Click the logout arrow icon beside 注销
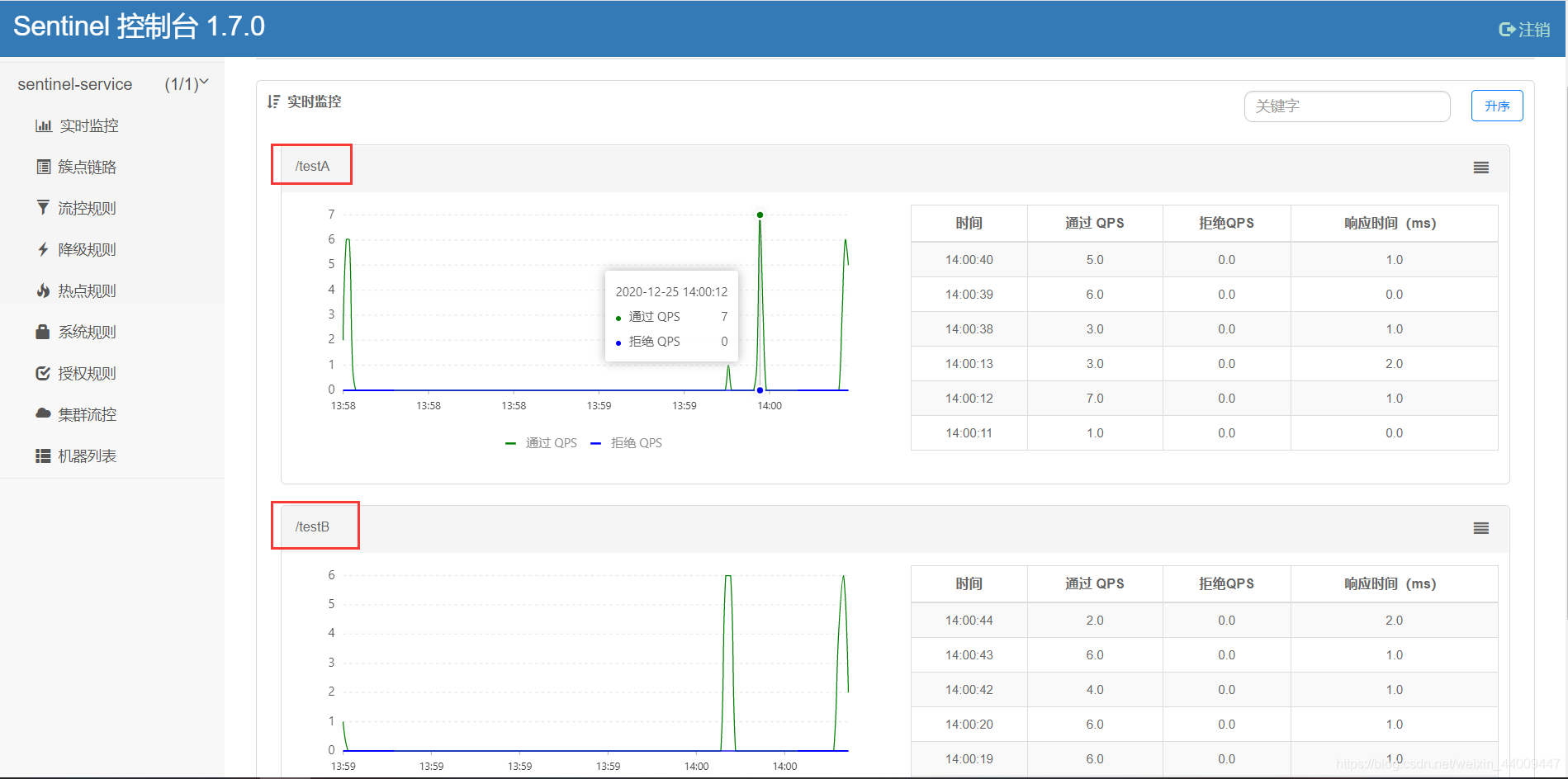The image size is (1568, 779). tap(1507, 30)
